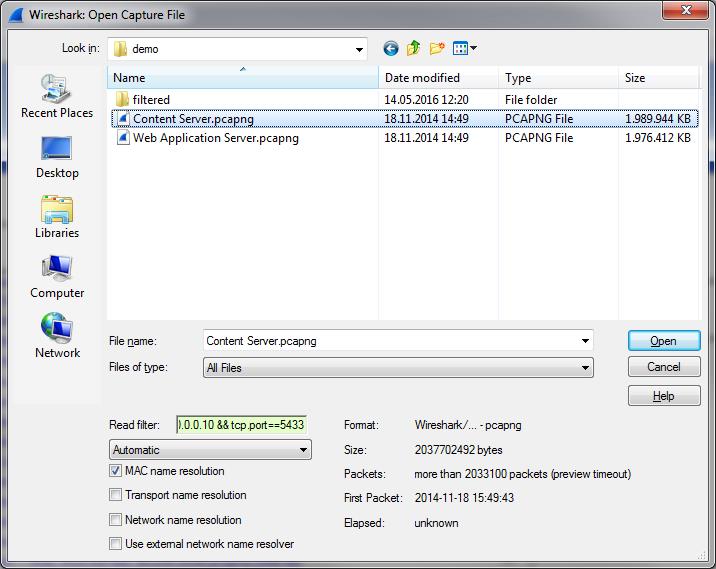Click the unknown elapsed value

click(436, 523)
